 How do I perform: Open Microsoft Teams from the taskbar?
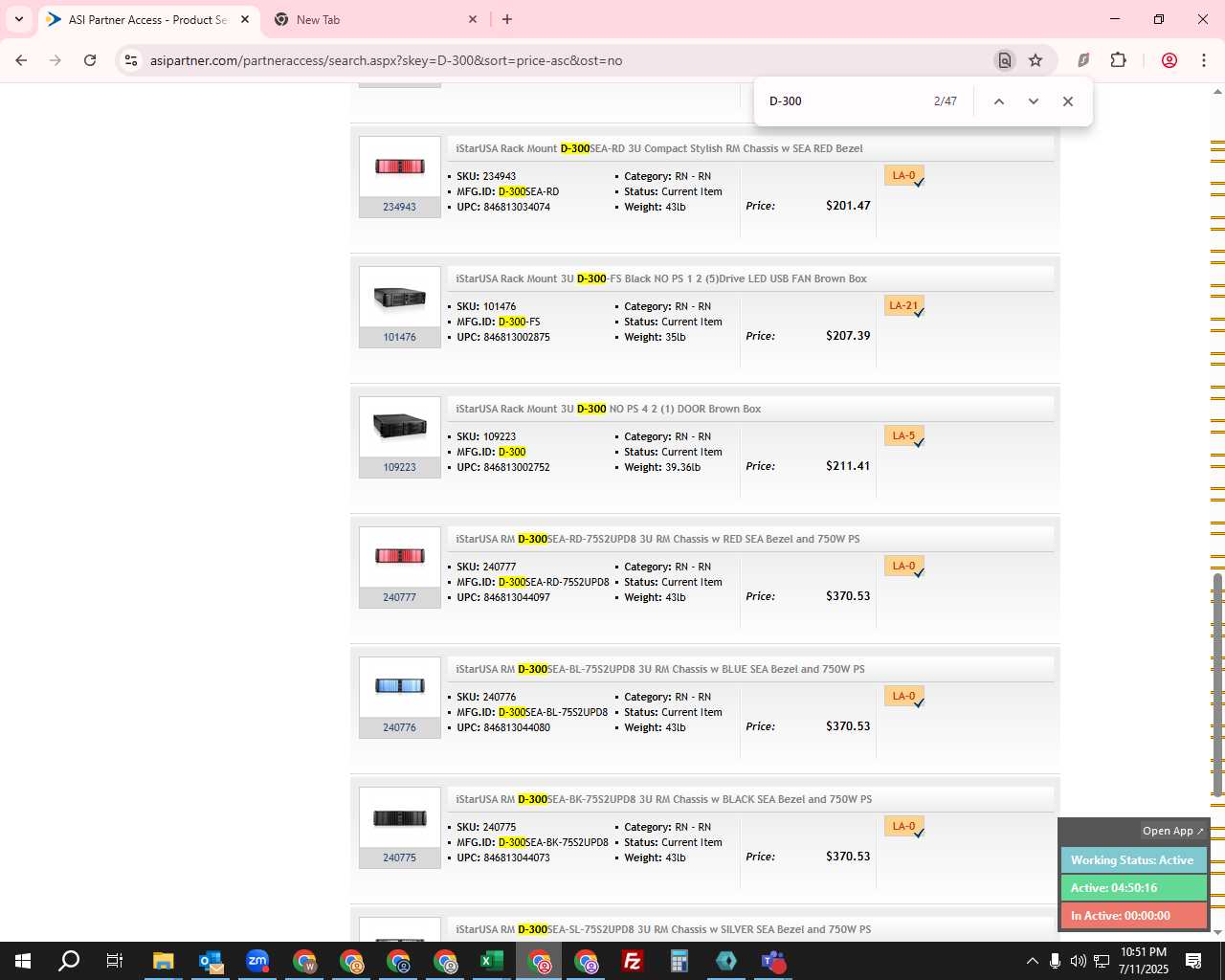(x=772, y=961)
